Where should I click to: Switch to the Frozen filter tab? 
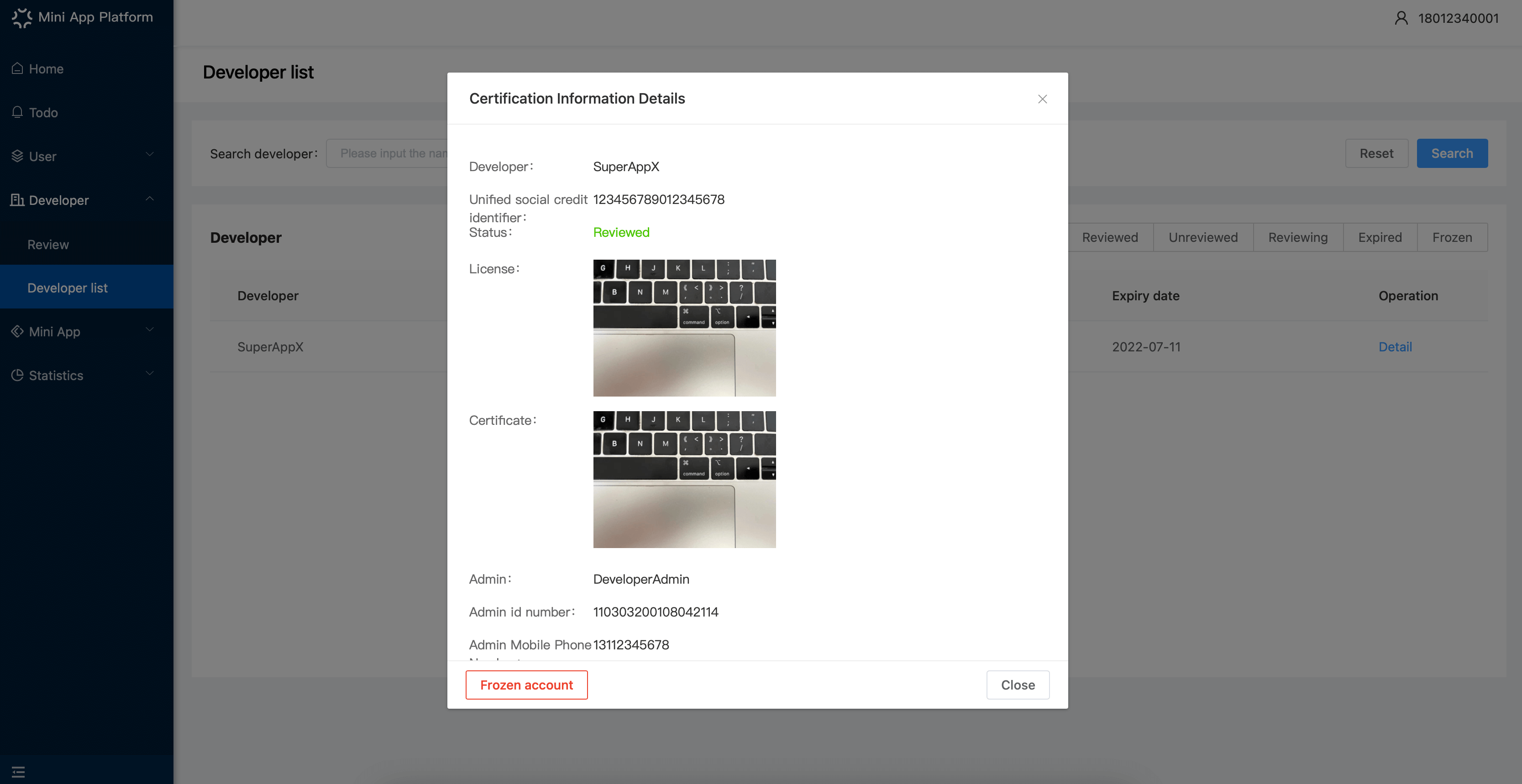[x=1452, y=237]
